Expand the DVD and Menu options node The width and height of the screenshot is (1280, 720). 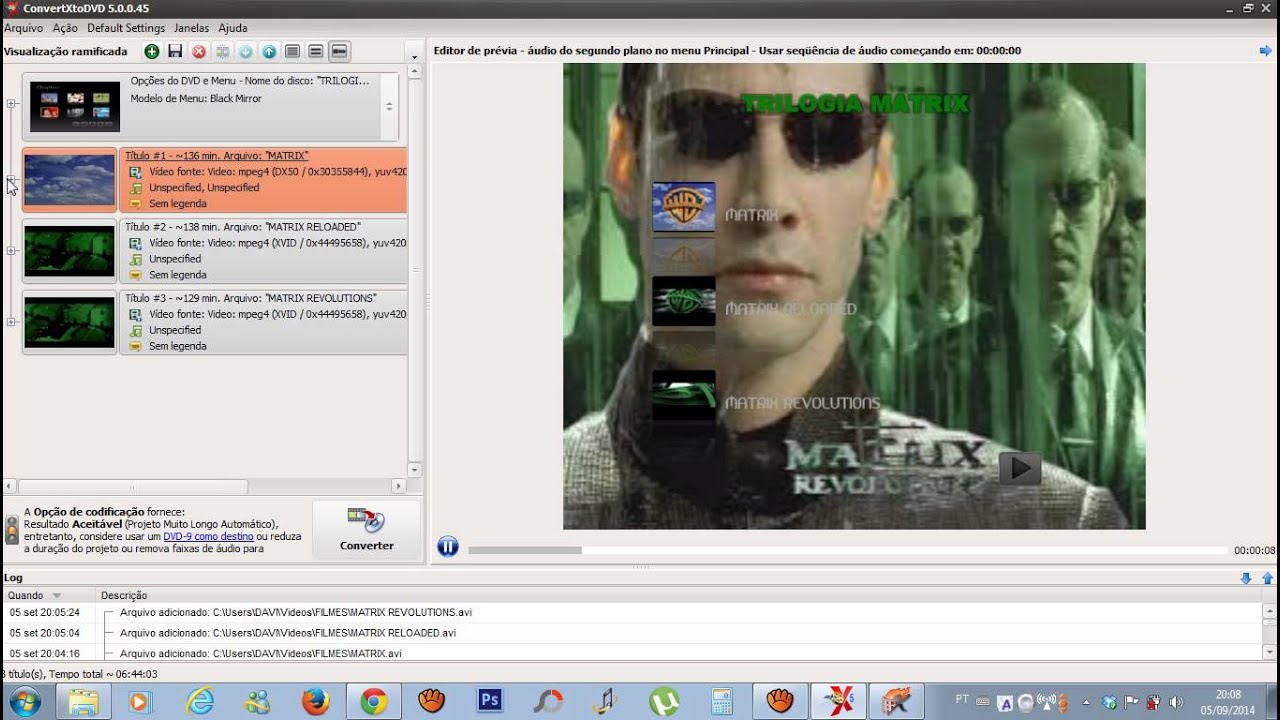coord(12,104)
